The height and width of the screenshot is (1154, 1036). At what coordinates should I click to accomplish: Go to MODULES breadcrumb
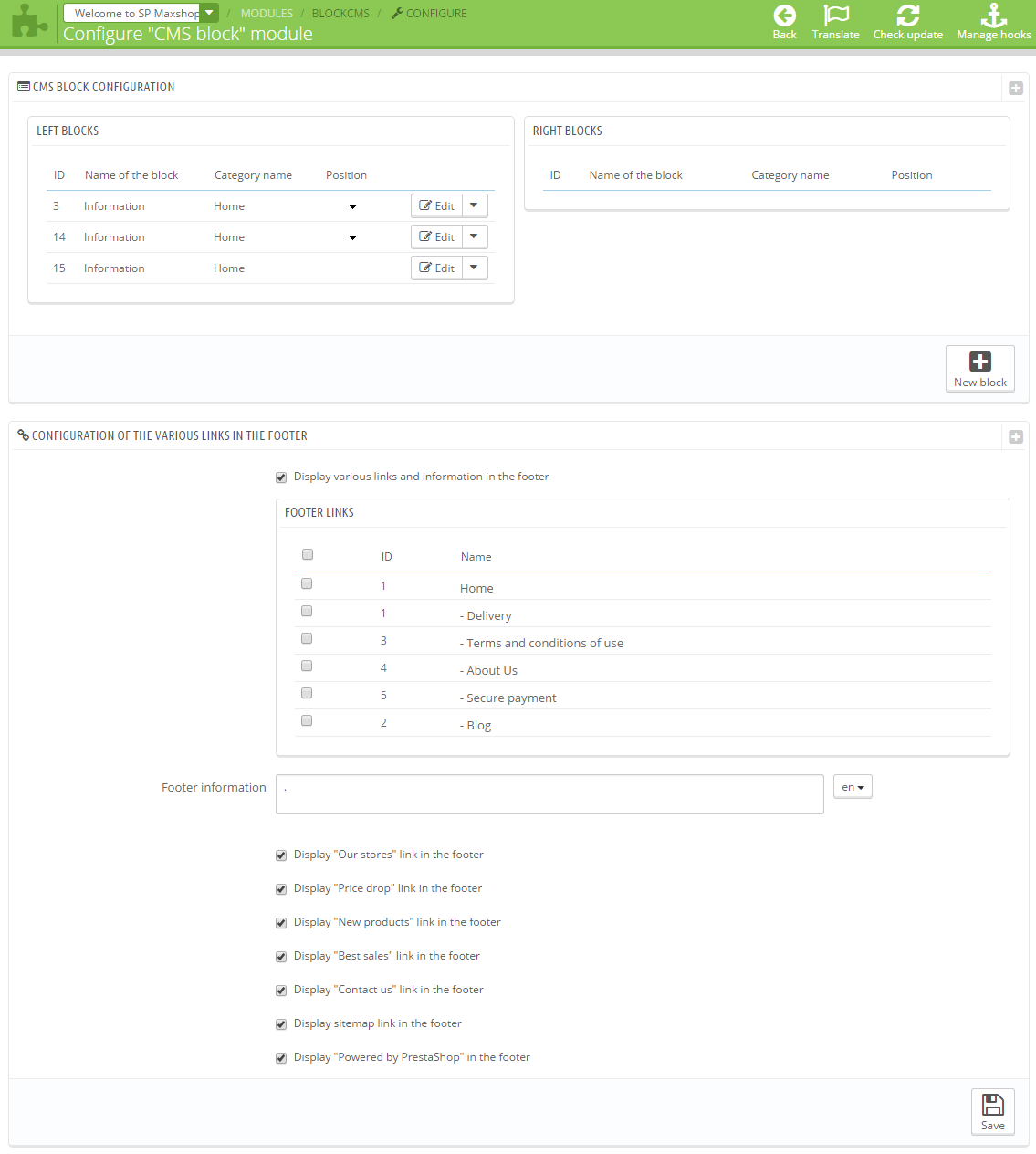click(267, 14)
